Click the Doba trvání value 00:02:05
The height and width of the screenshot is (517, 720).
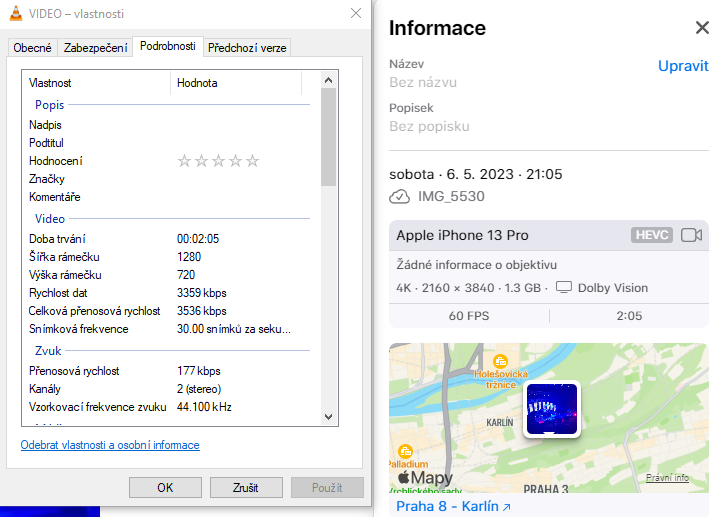[198, 239]
